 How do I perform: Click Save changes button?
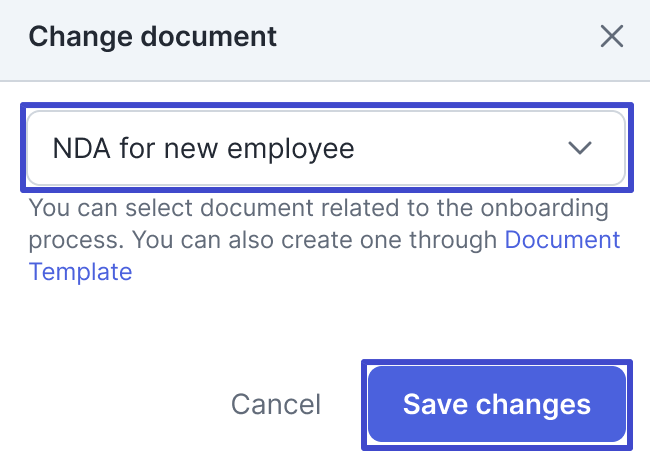coord(496,404)
